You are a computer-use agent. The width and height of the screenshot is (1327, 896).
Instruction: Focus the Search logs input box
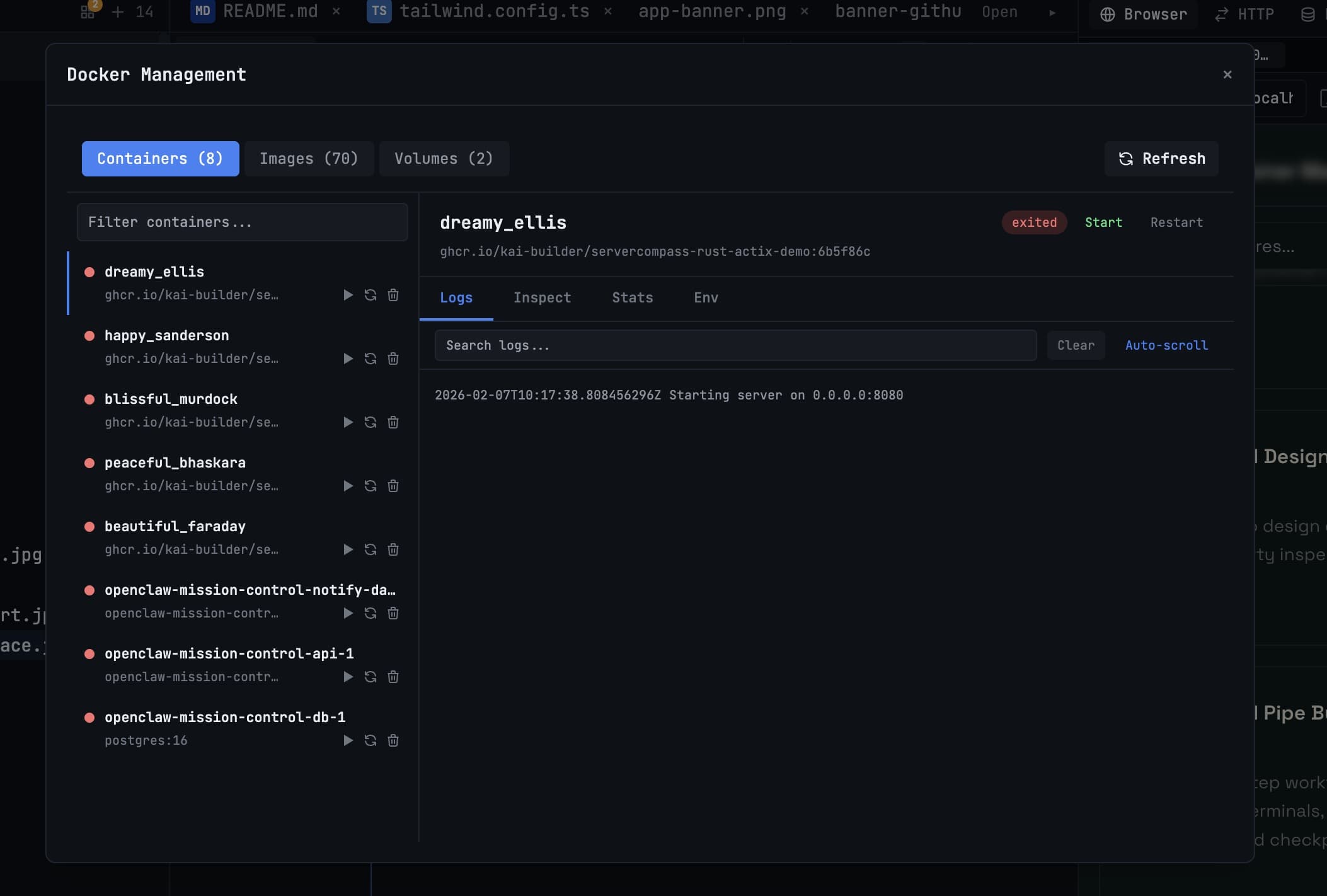tap(735, 345)
